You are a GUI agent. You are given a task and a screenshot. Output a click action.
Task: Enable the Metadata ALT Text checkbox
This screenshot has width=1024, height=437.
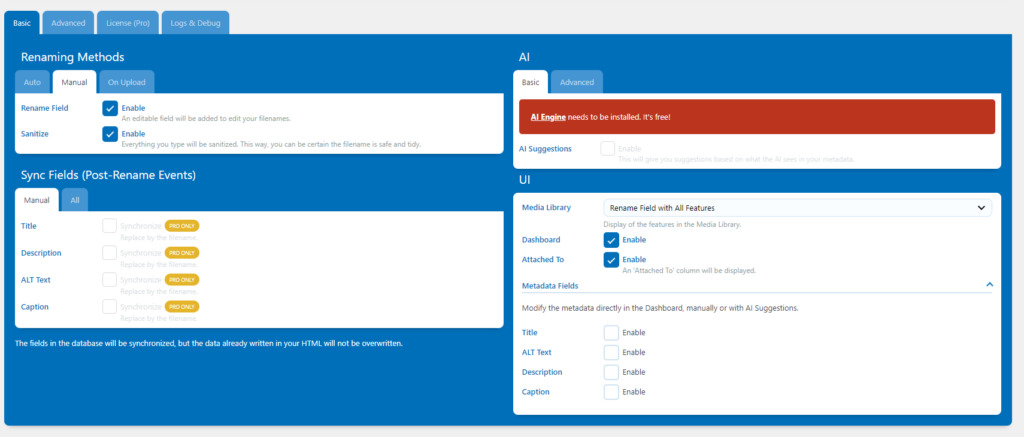611,352
